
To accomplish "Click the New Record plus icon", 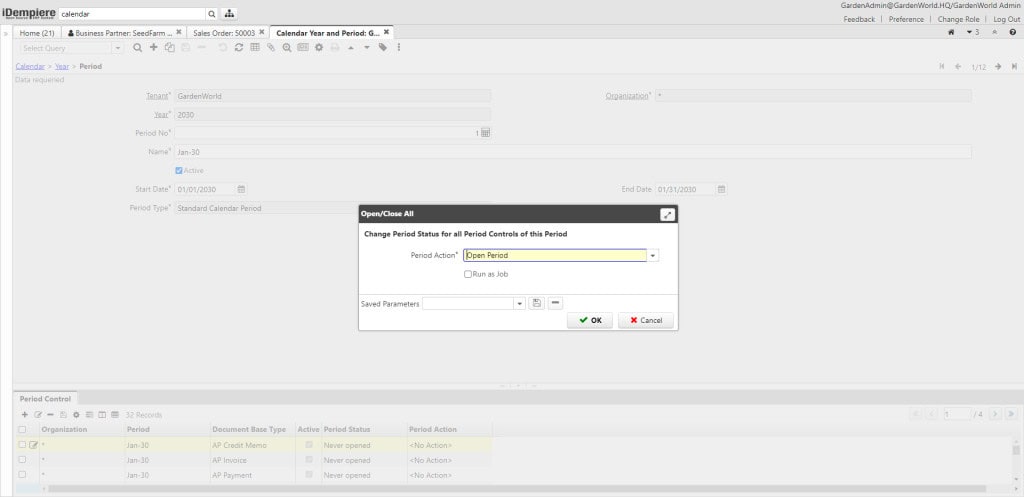I will coord(153,47).
